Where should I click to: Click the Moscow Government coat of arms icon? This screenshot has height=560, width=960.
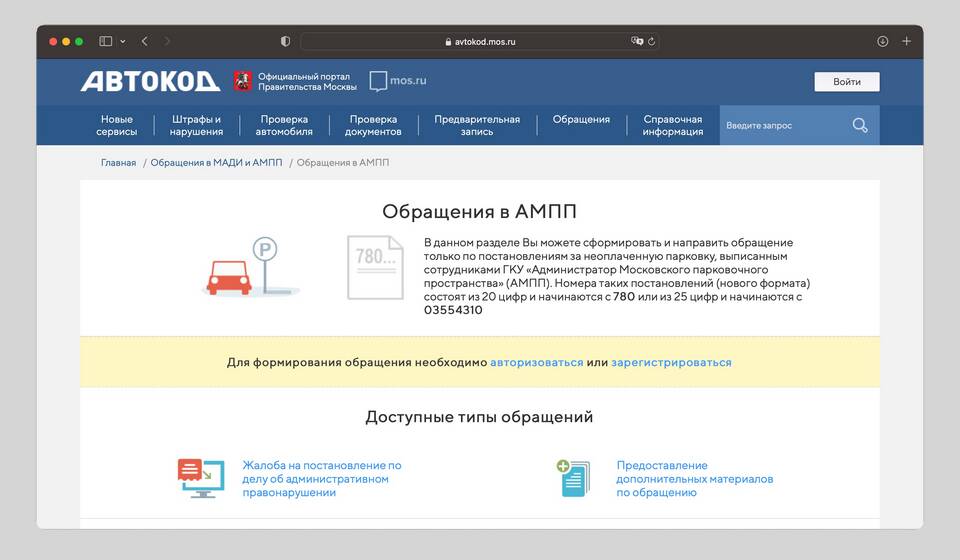point(243,81)
